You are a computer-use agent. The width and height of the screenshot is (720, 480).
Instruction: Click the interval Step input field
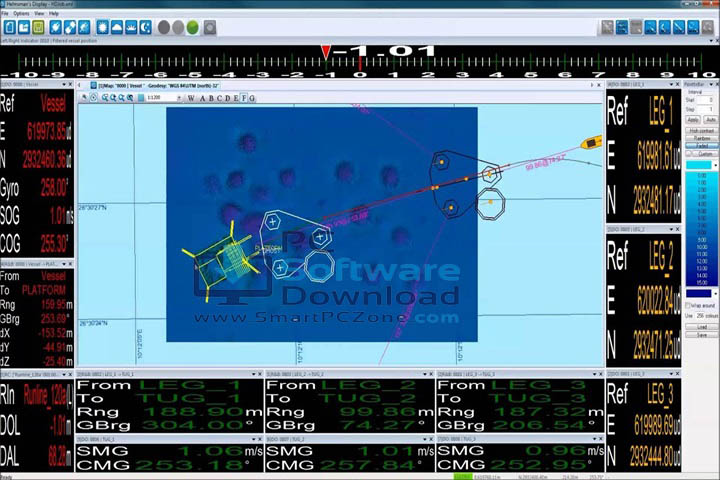click(x=705, y=109)
